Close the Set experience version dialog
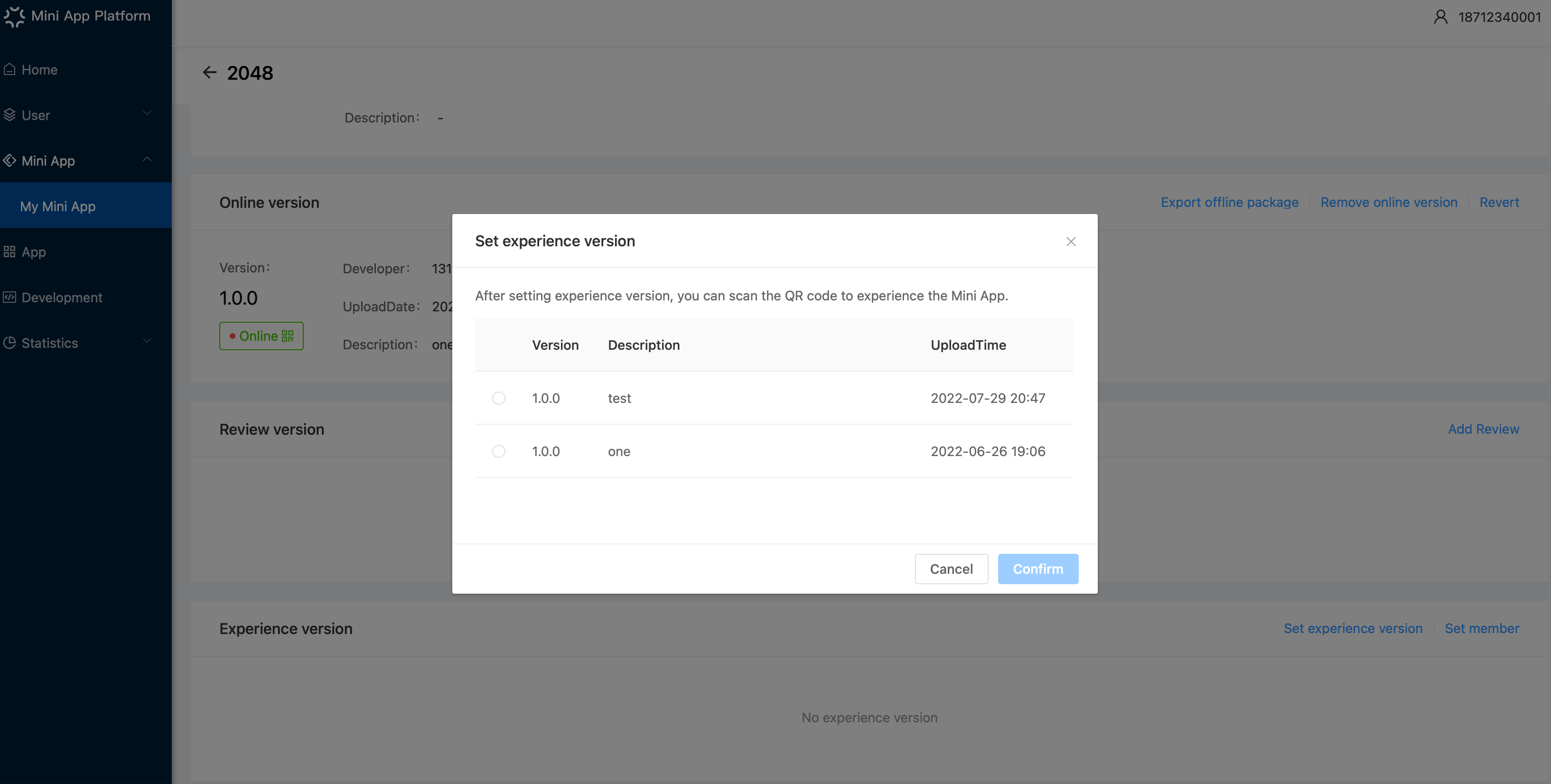The width and height of the screenshot is (1551, 784). tap(1071, 242)
